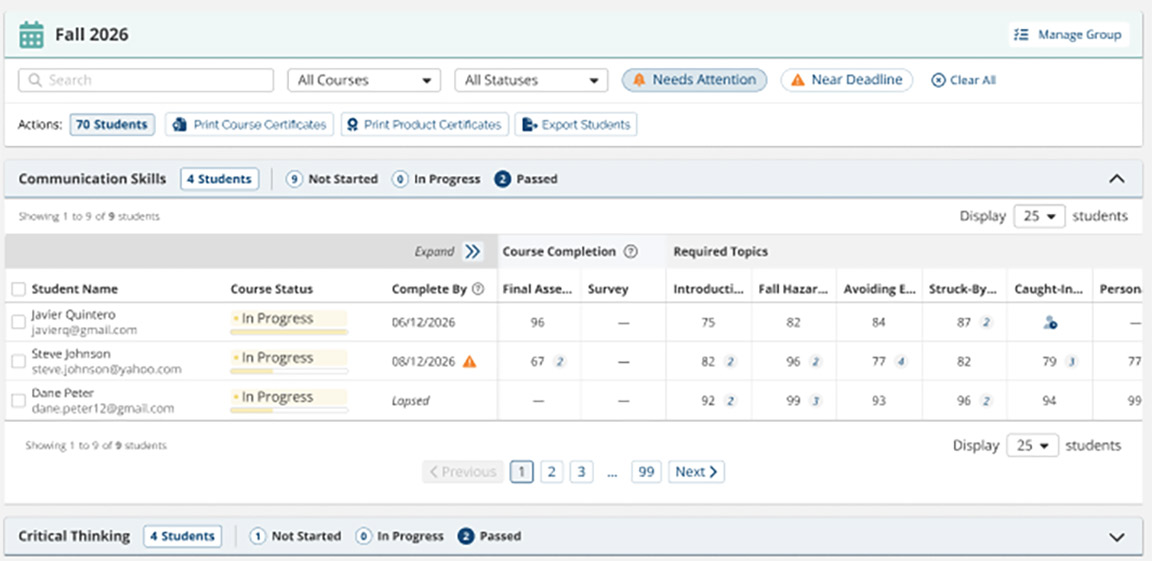This screenshot has width=1152, height=561.
Task: Click the Fall 2026 calendar icon
Action: pyautogui.click(x=31, y=35)
